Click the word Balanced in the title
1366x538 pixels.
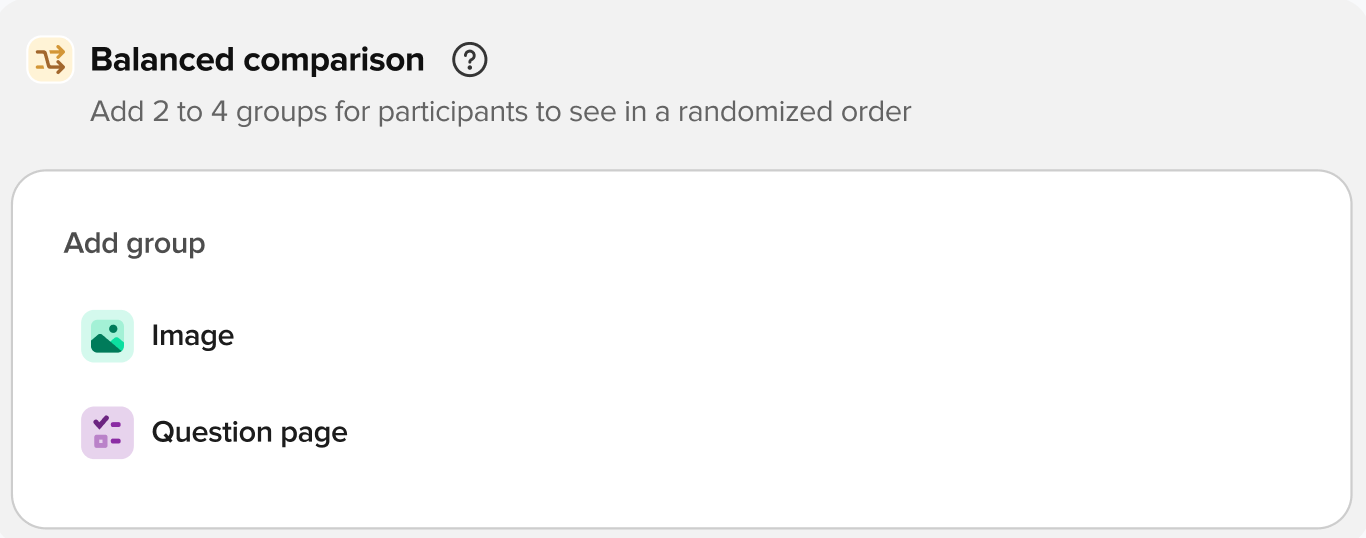pos(163,60)
